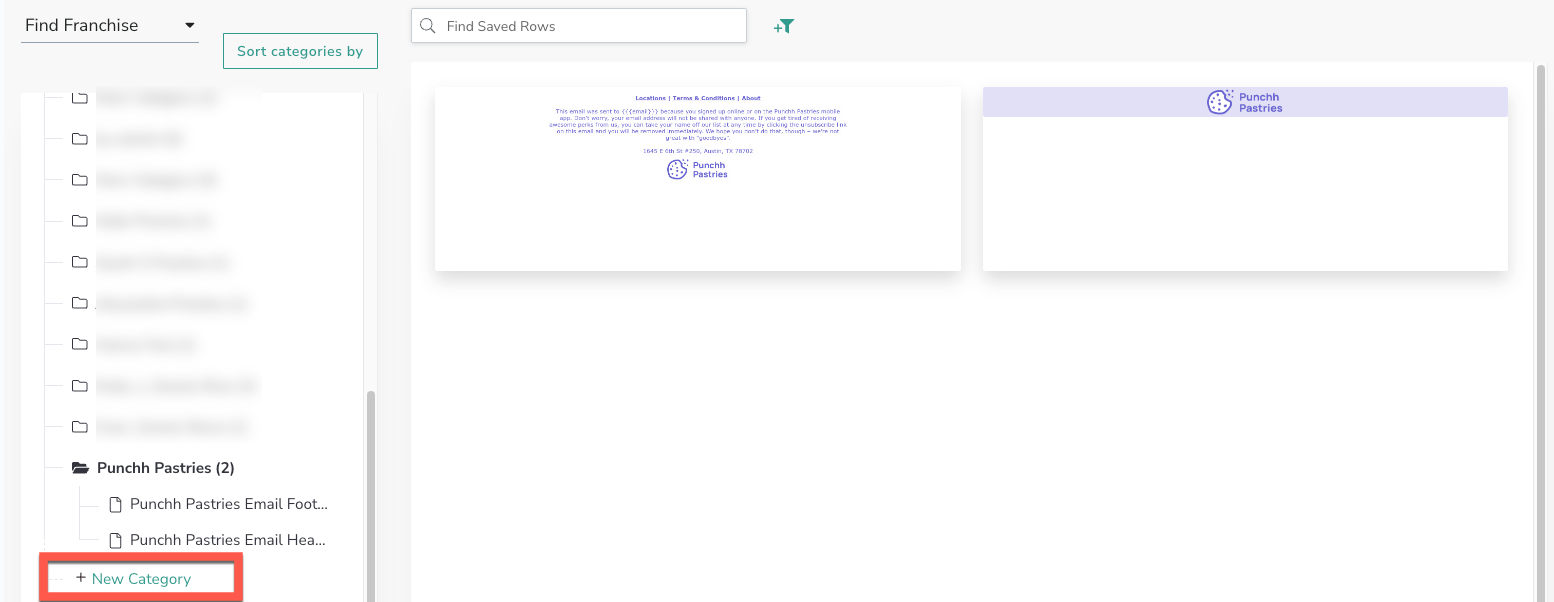
Task: Click the magnifier icon in the search box
Action: tap(428, 26)
